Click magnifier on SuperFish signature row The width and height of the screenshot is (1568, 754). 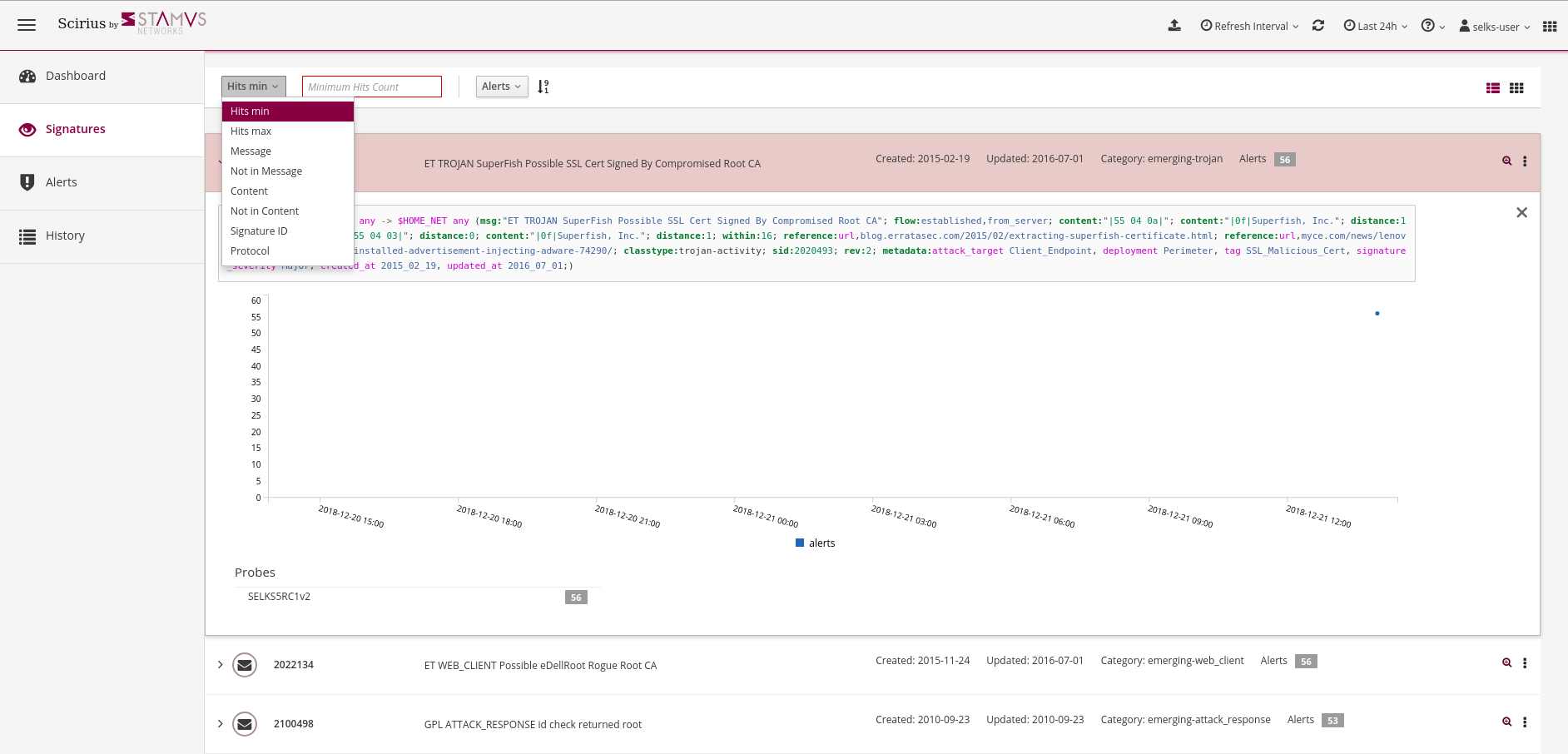(x=1506, y=161)
